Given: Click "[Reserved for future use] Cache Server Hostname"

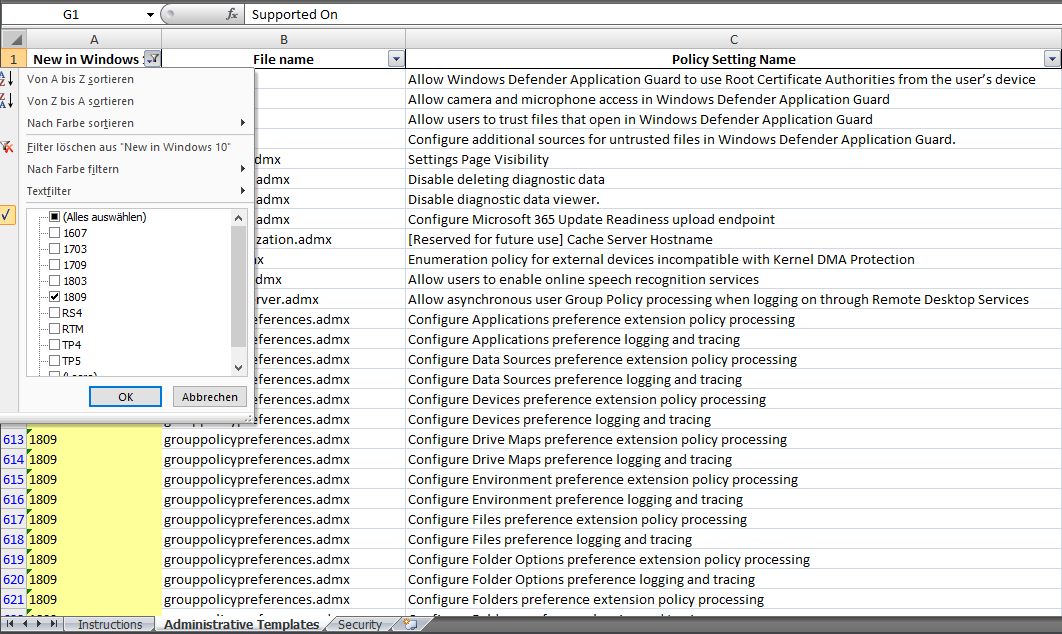Looking at the screenshot, I should pos(734,239).
